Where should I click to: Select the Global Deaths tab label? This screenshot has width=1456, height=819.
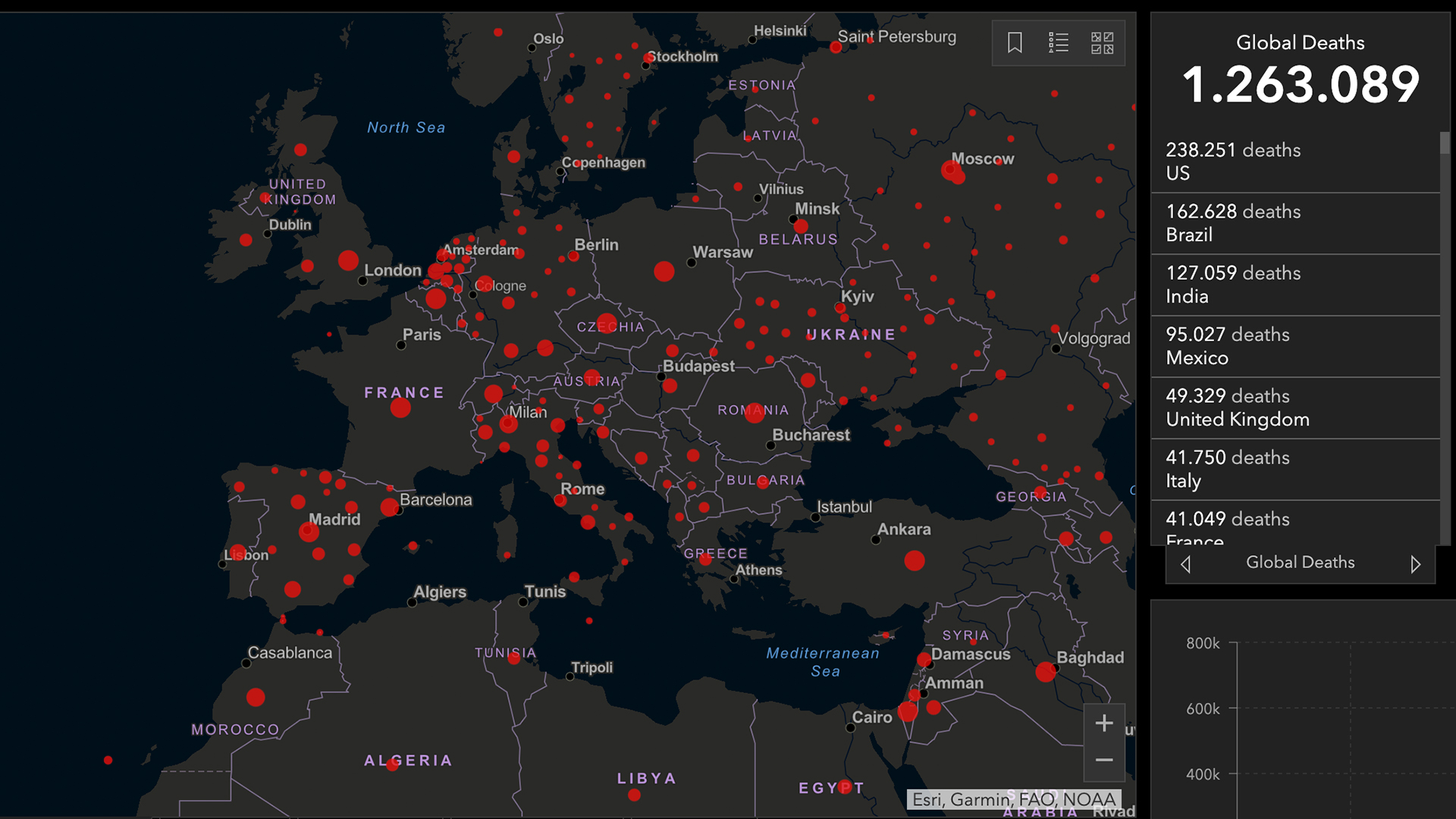pyautogui.click(x=1300, y=563)
